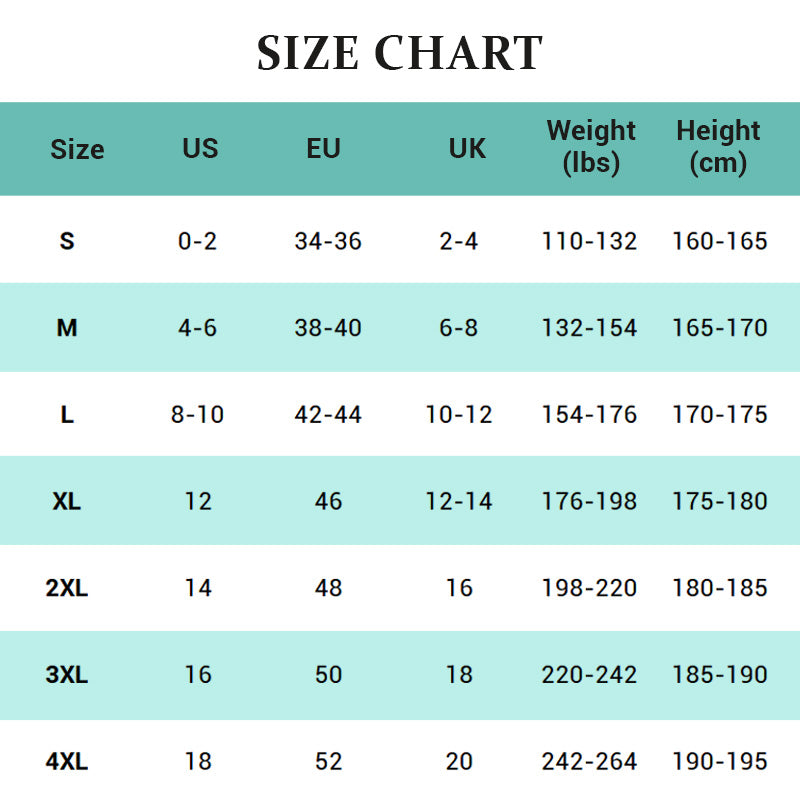
Task: Click the S size row label
Action: [67, 241]
